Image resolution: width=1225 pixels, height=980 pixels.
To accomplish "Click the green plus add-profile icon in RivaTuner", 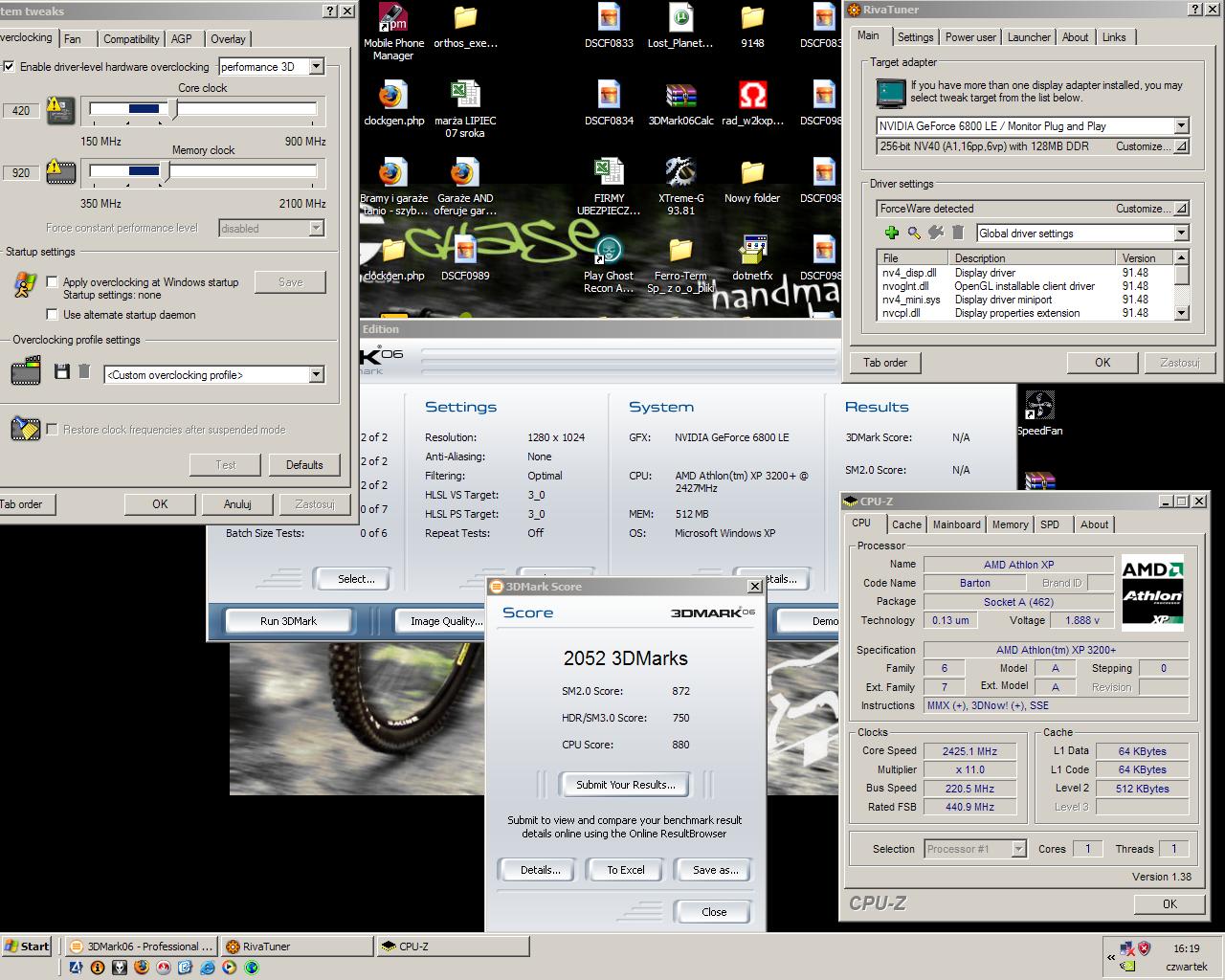I will (891, 233).
